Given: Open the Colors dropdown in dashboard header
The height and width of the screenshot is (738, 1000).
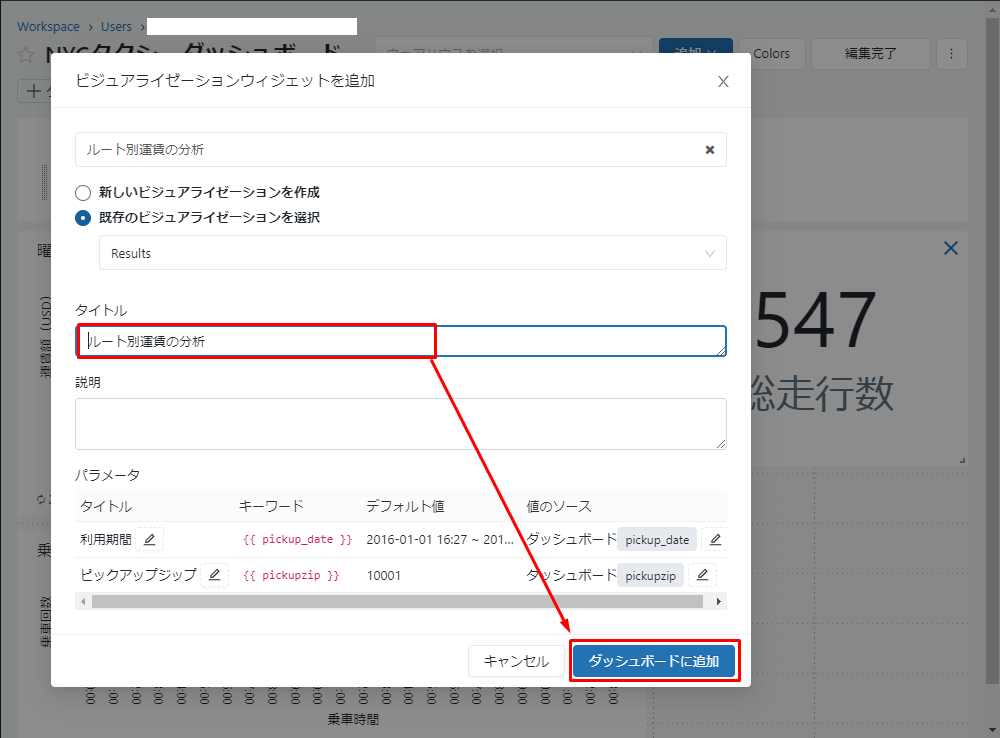Looking at the screenshot, I should point(770,54).
